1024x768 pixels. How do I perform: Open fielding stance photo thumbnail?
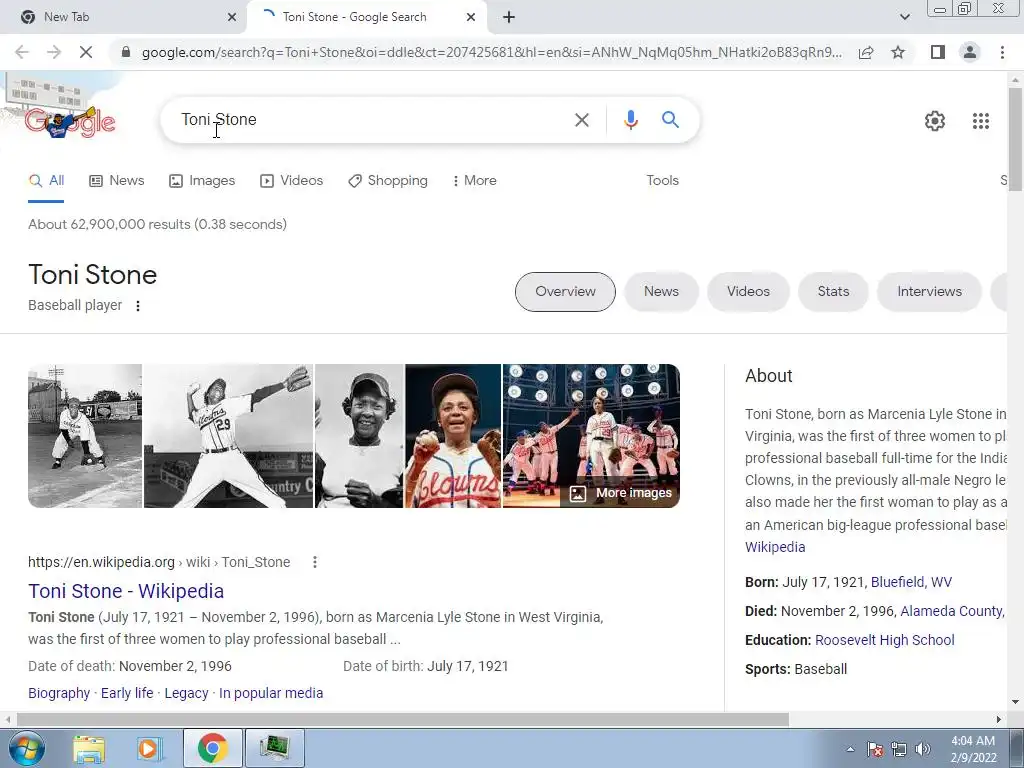[x=85, y=436]
